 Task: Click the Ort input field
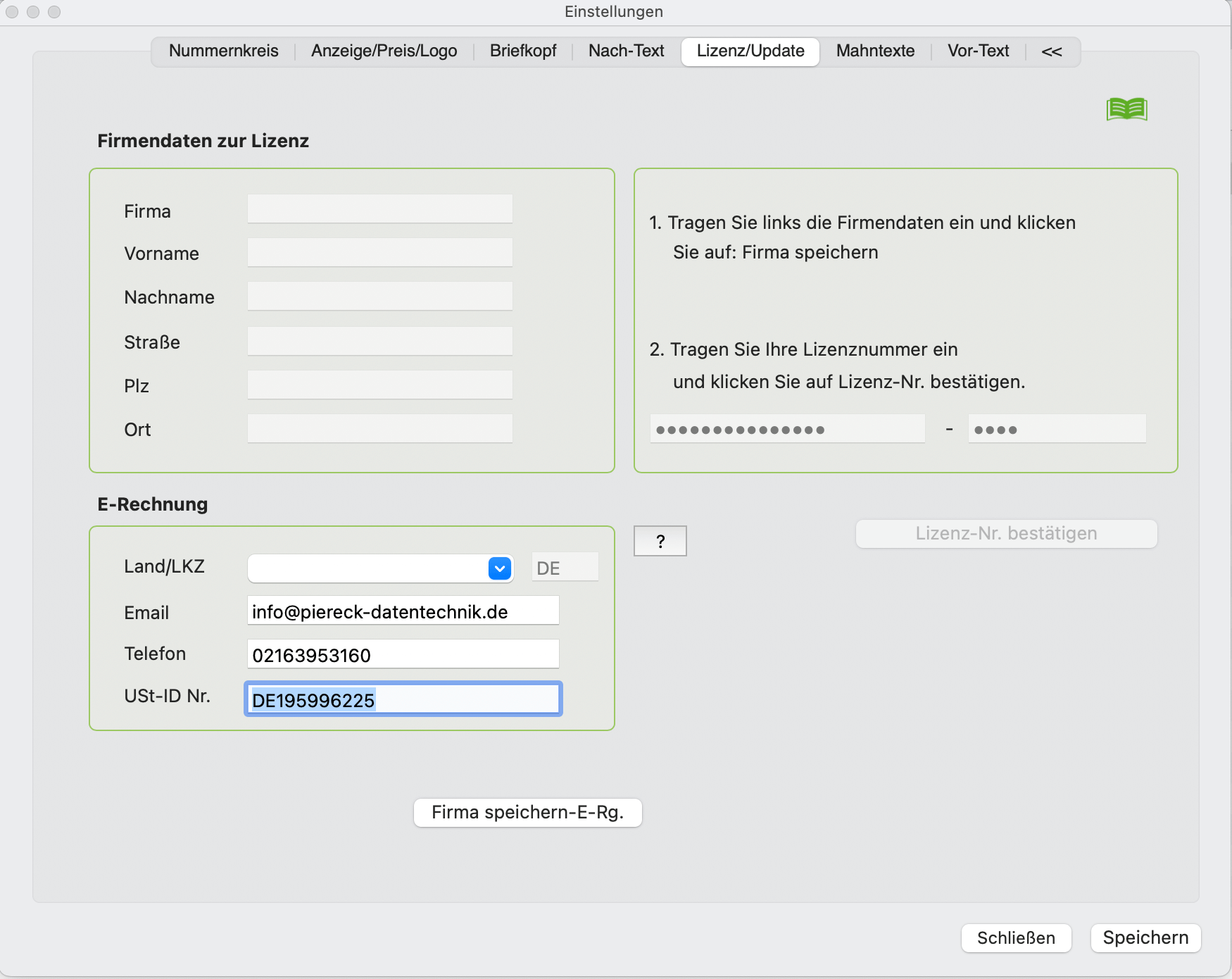(x=379, y=429)
